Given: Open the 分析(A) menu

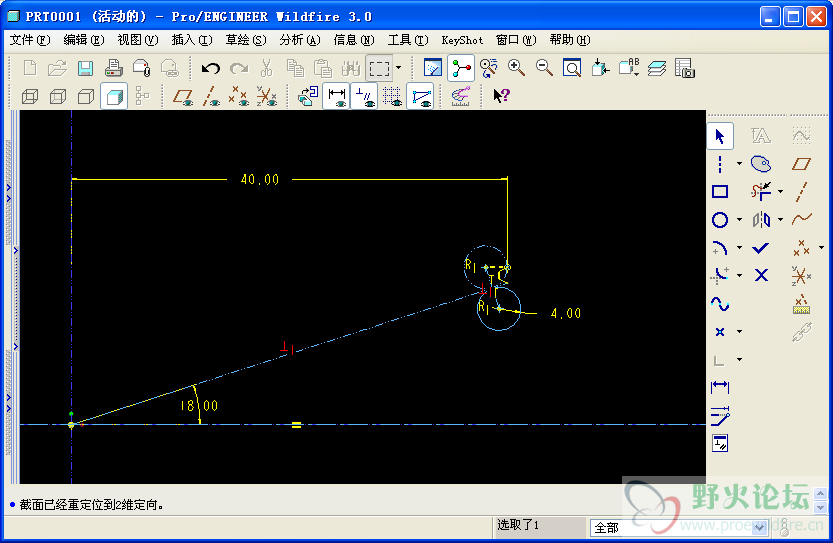Looking at the screenshot, I should pos(300,40).
